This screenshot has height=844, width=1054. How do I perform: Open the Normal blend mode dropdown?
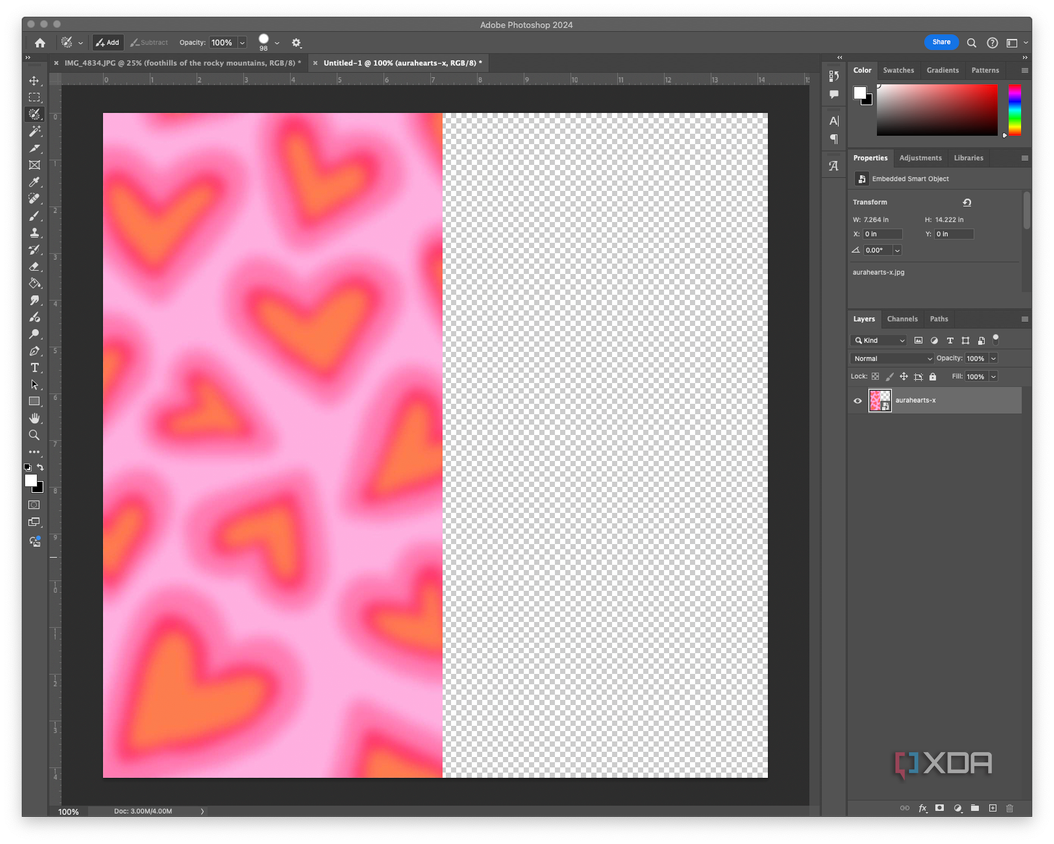point(892,359)
